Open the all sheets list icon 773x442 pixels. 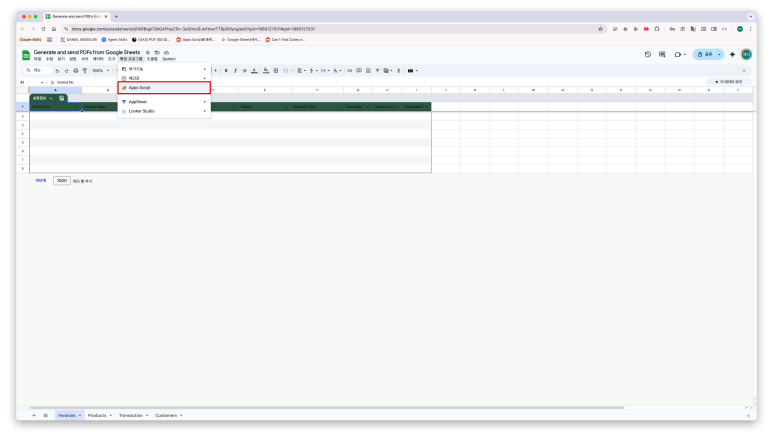[45, 414]
